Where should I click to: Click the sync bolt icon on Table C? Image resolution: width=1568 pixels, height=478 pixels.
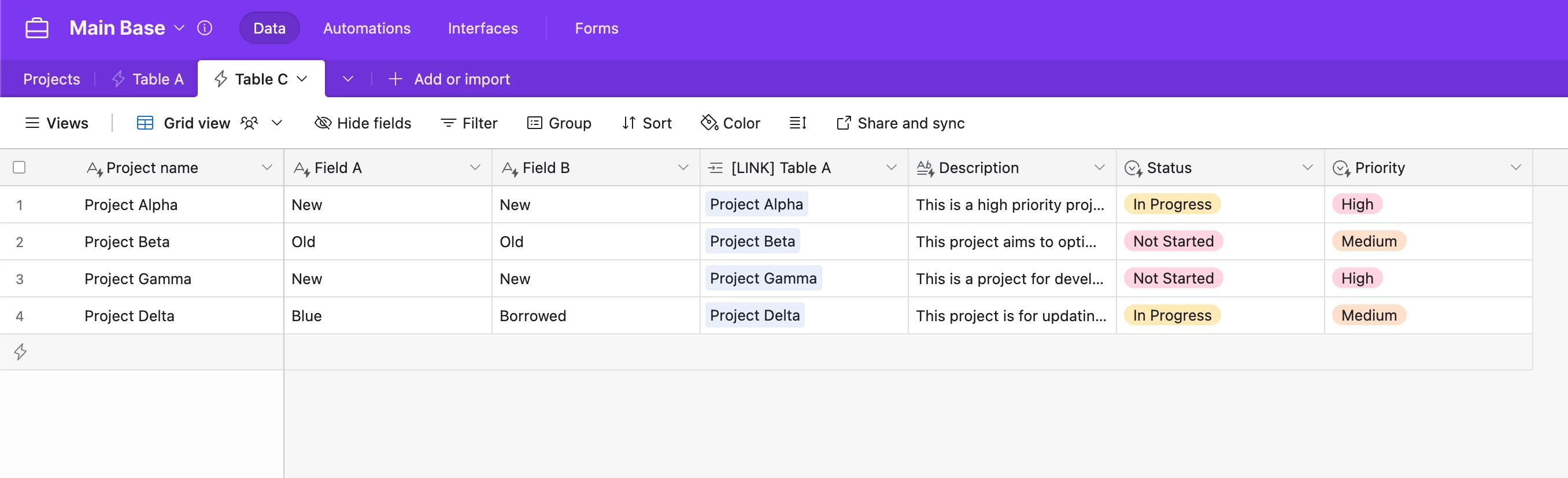(221, 79)
